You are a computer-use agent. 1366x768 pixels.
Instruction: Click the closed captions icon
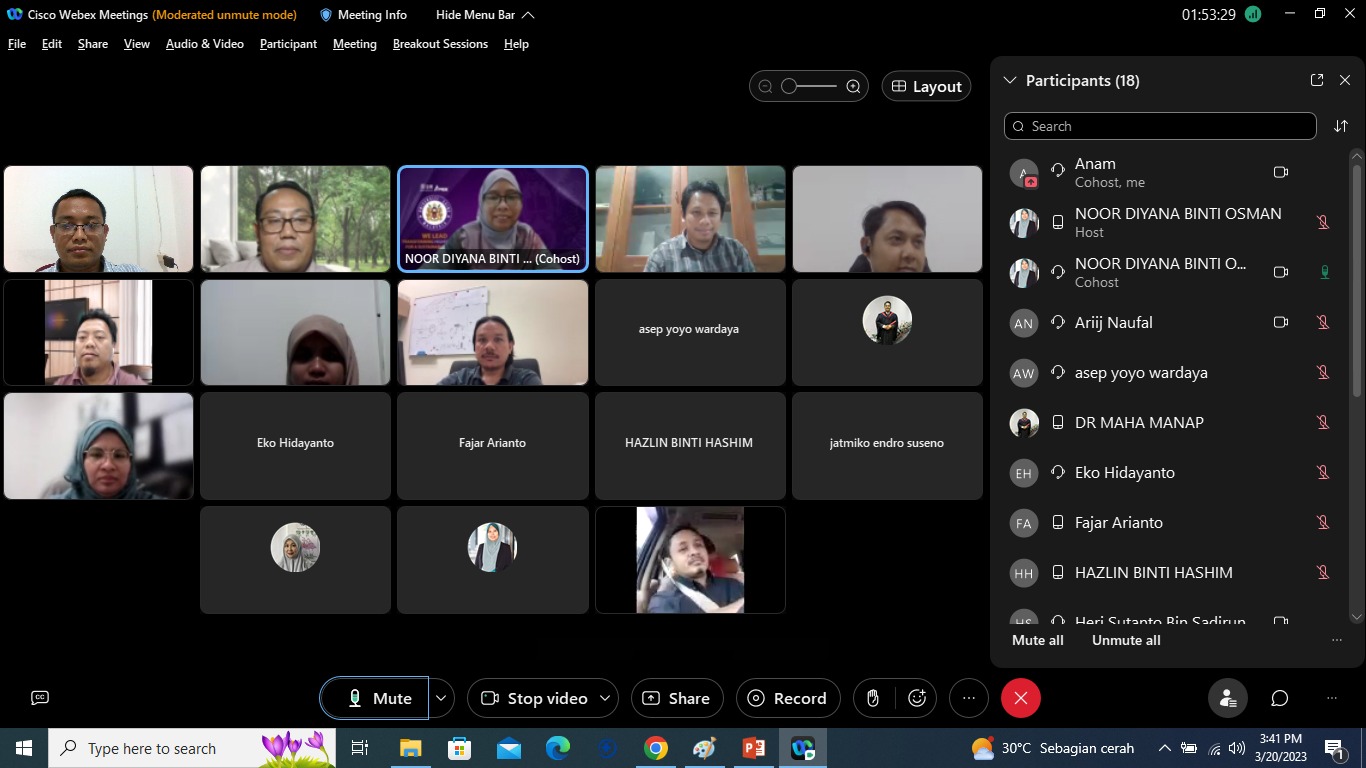click(x=40, y=698)
